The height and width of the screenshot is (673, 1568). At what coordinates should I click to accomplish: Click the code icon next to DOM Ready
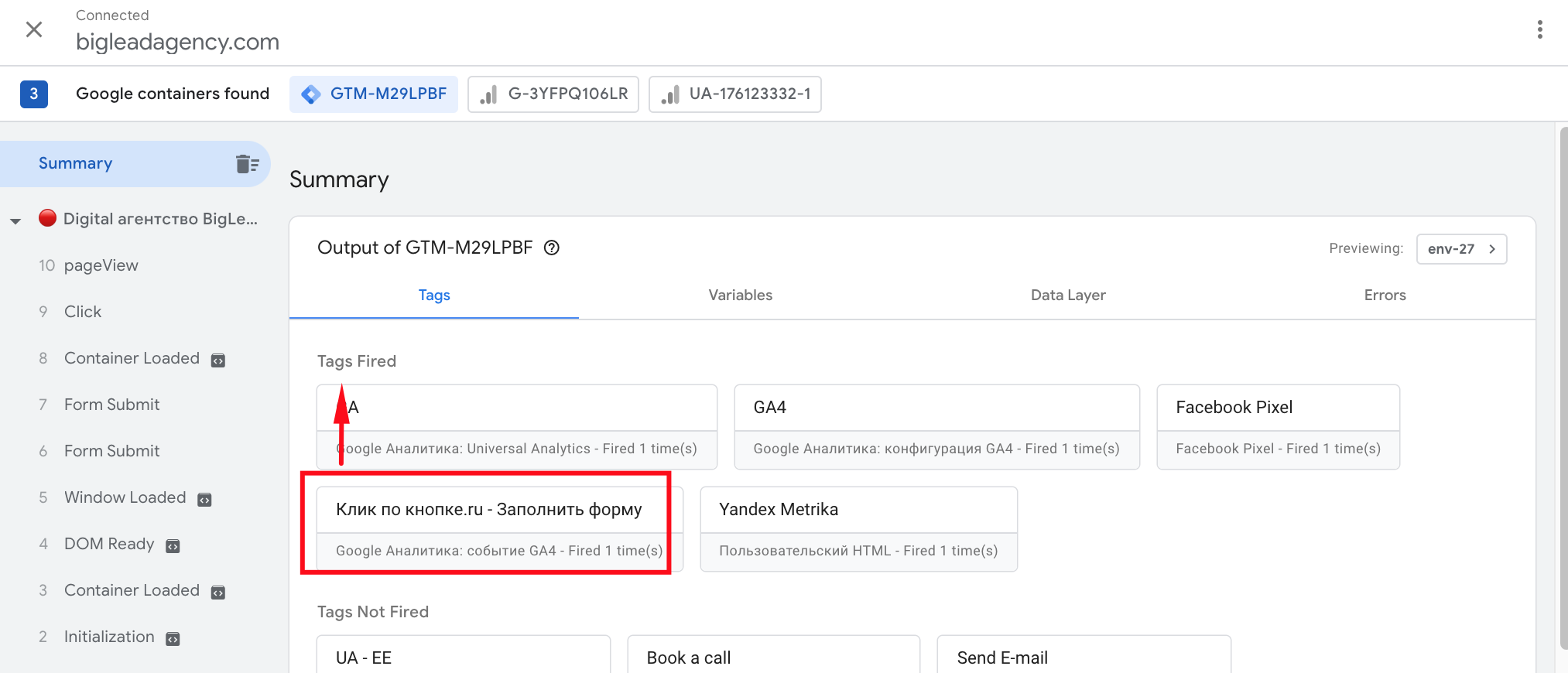(173, 546)
